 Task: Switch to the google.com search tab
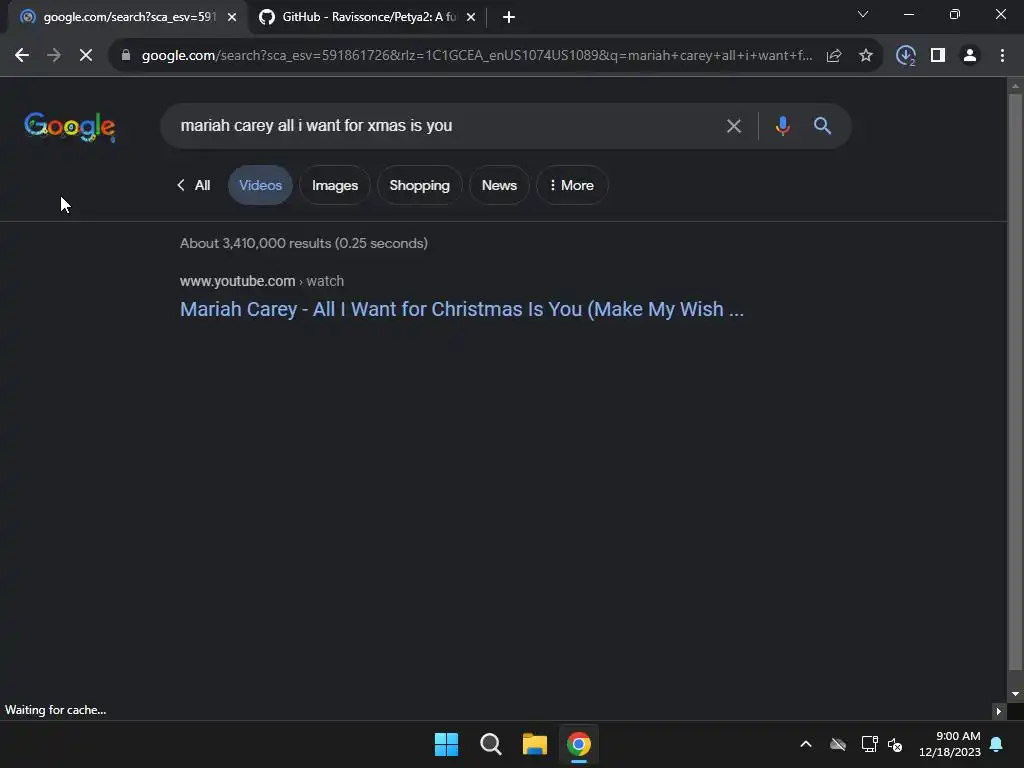coord(129,17)
